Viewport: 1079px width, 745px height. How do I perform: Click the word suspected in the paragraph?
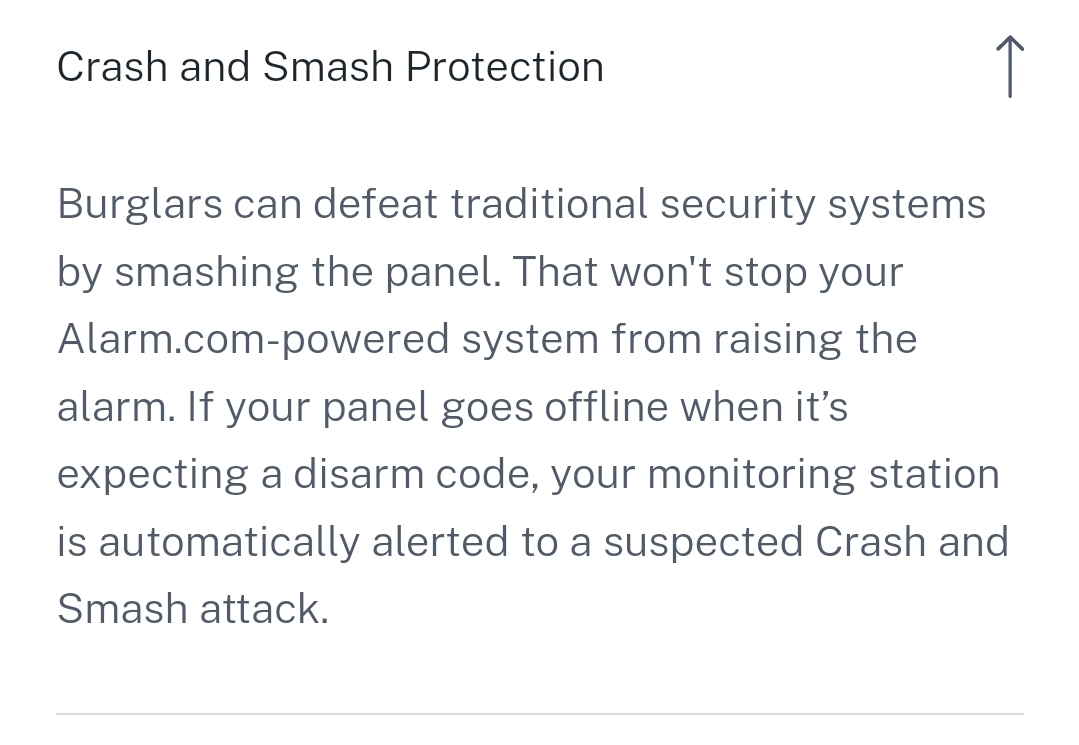703,542
